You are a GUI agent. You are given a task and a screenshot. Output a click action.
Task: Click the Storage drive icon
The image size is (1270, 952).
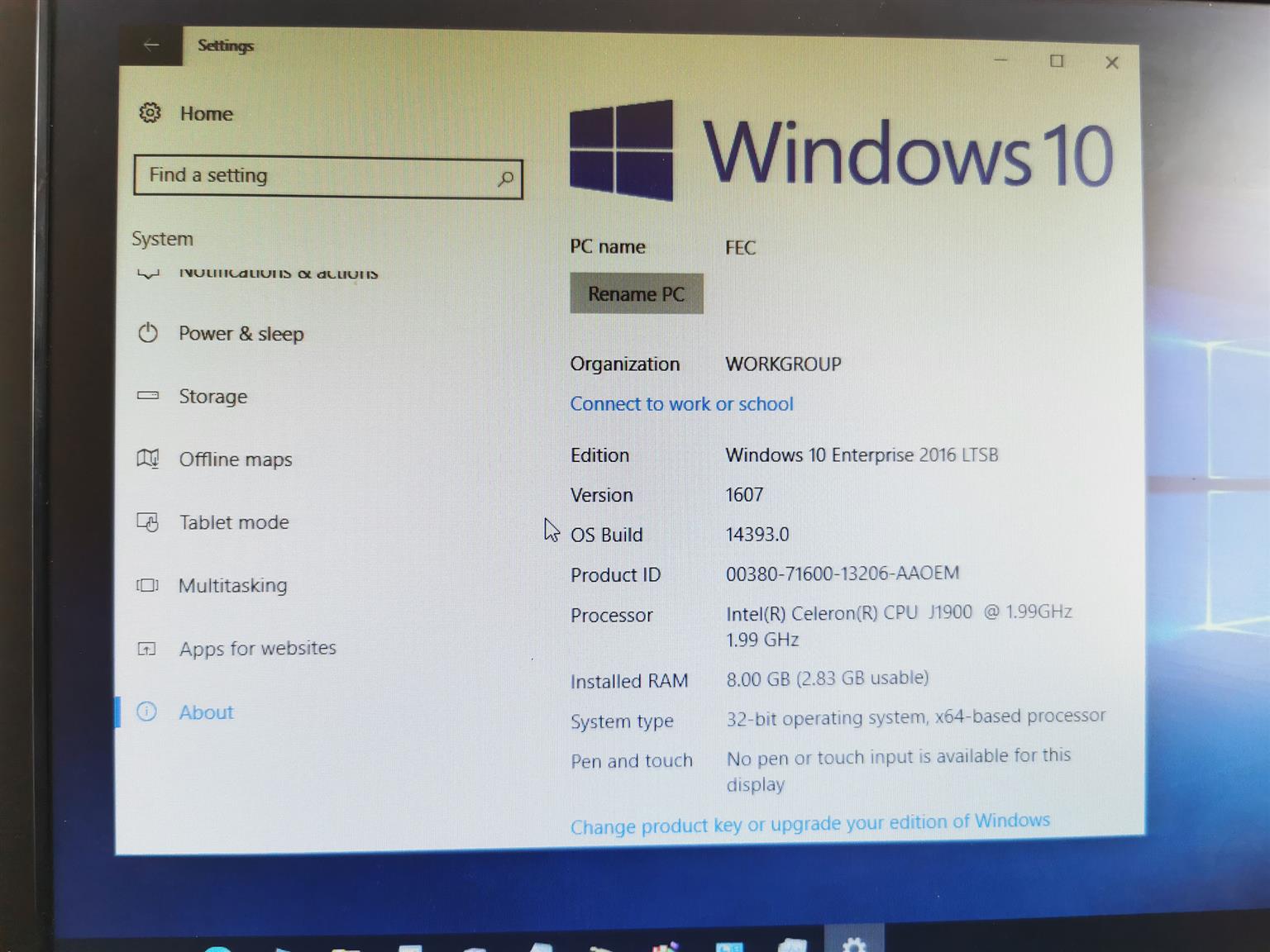(x=148, y=396)
